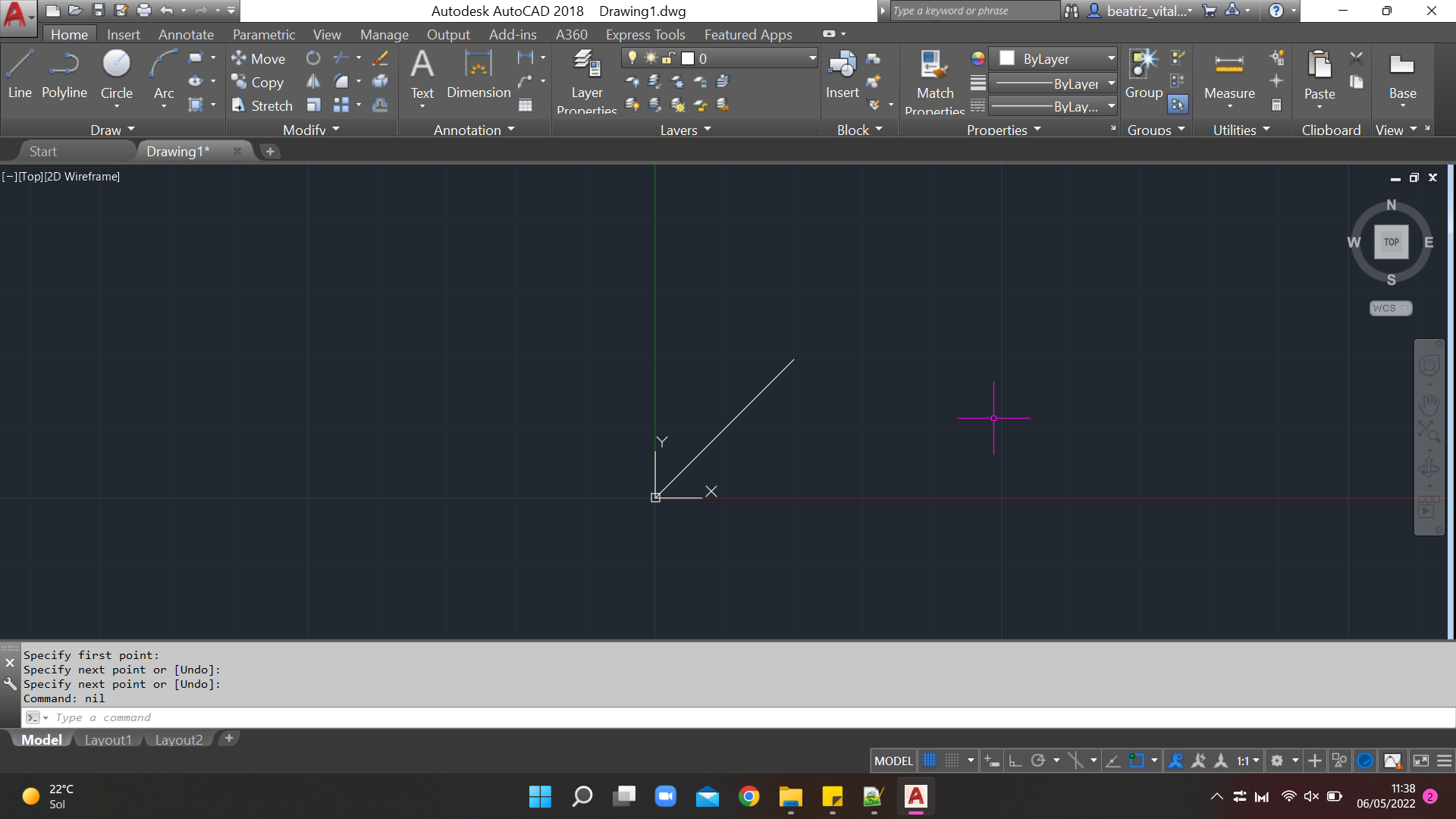Image resolution: width=1456 pixels, height=819 pixels.
Task: Toggle Polar tracking in status bar
Action: [1038, 761]
